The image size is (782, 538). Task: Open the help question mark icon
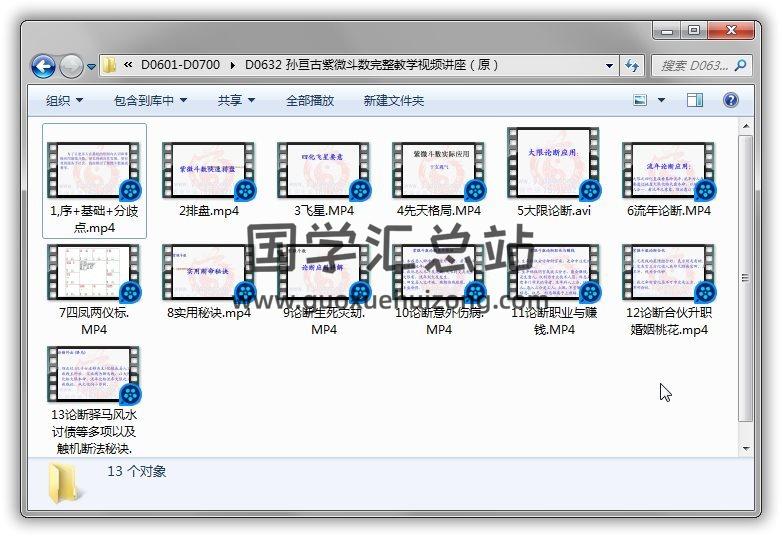click(x=731, y=100)
